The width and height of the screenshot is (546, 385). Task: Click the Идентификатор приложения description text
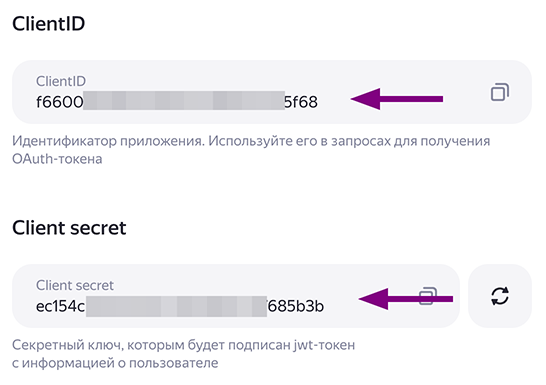[x=108, y=141]
